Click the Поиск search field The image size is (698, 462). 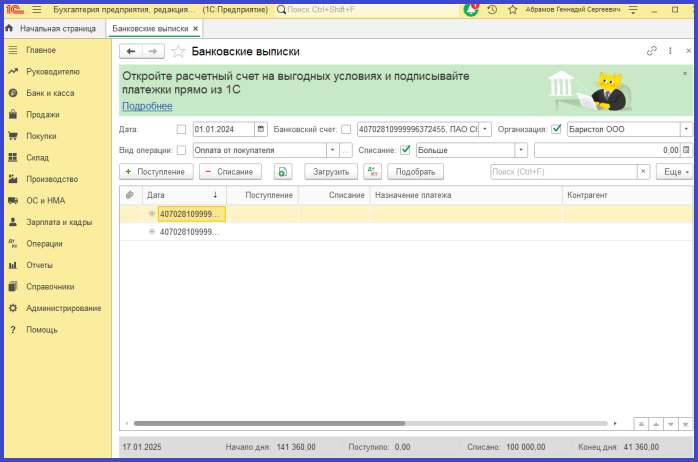point(563,172)
